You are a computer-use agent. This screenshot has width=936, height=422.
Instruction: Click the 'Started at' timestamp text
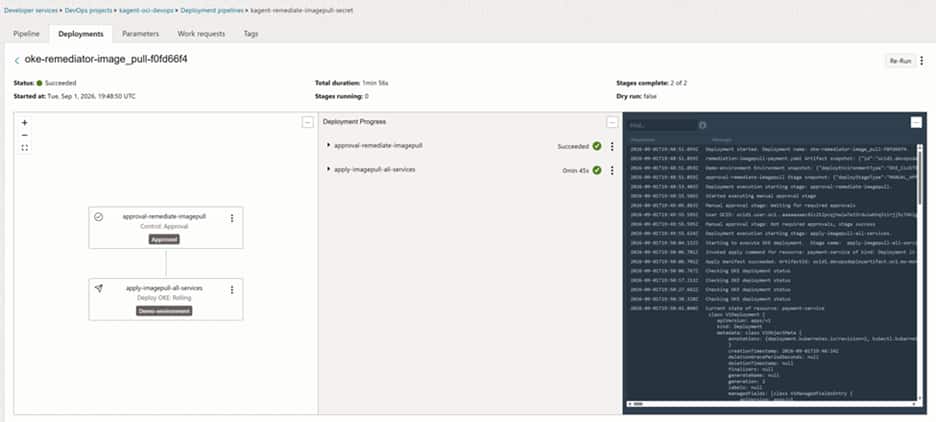click(x=75, y=96)
